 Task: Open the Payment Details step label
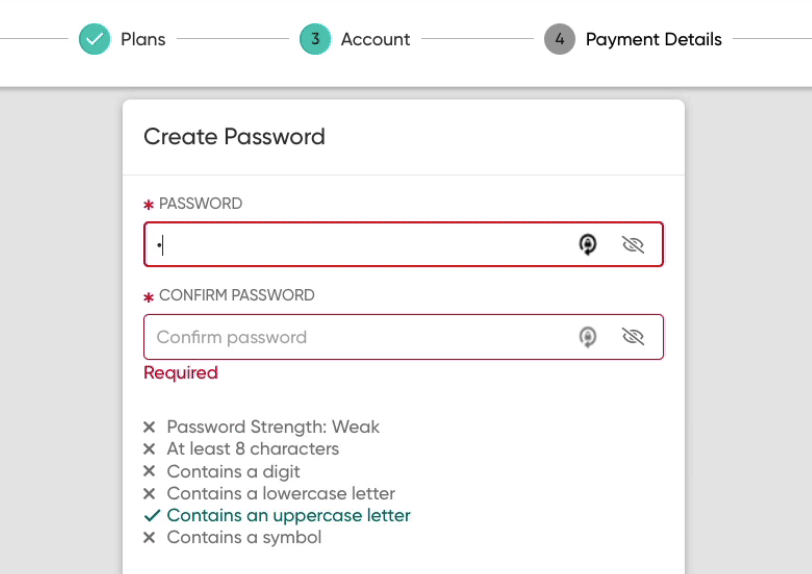pos(654,39)
